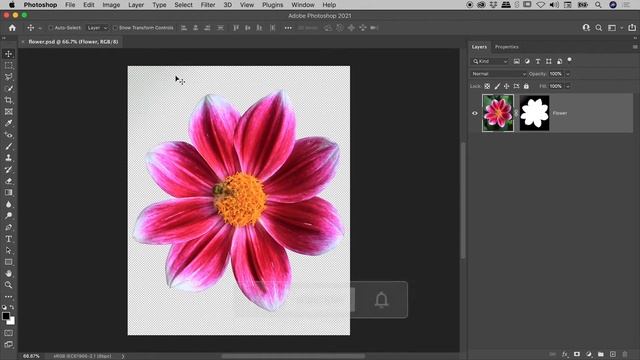Select the Rectangle shape tool
The image size is (640, 360).
(9, 262)
